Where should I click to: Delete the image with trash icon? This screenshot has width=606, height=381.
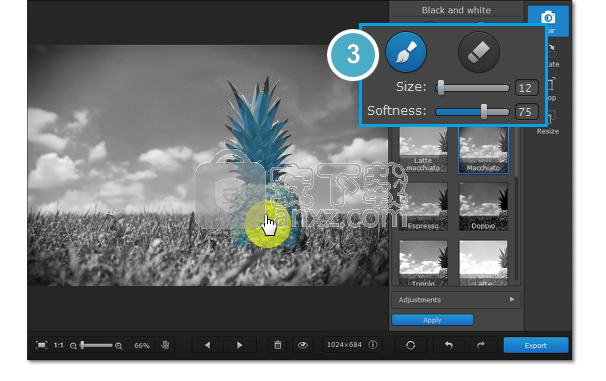277,345
